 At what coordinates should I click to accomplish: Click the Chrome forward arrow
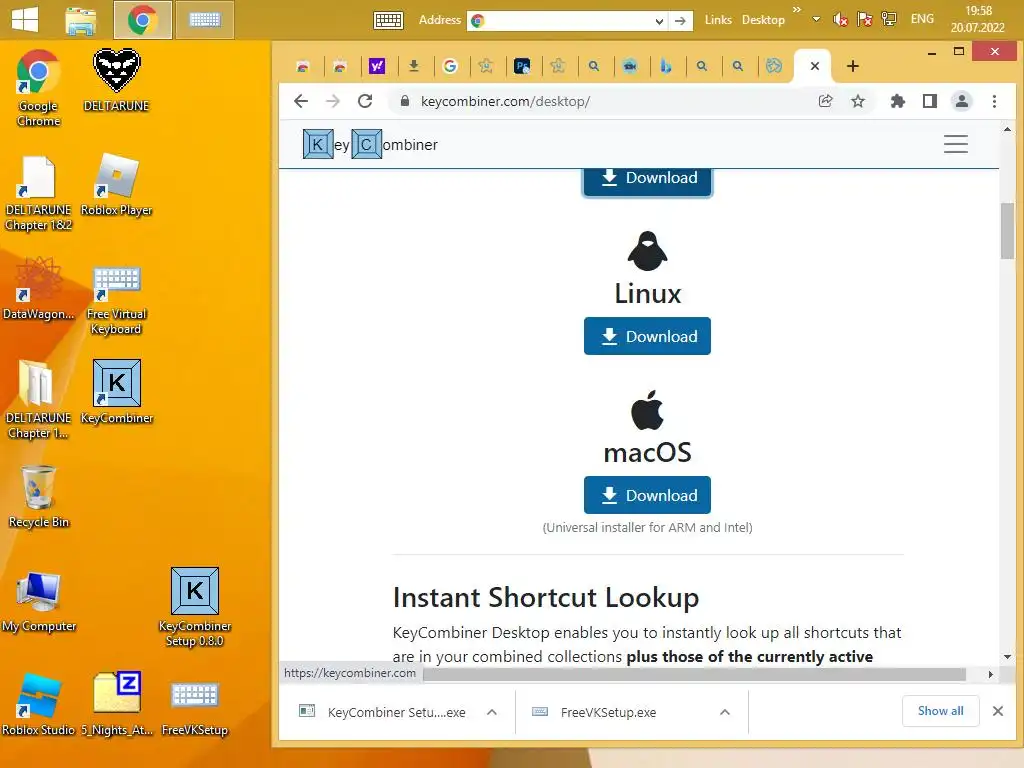[332, 101]
